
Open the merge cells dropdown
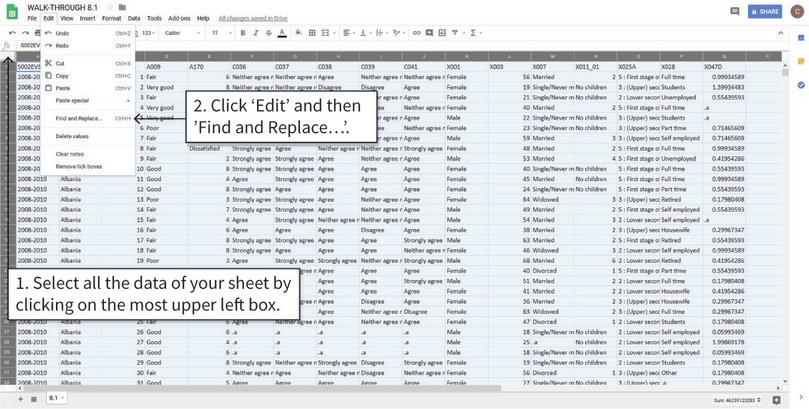tap(328, 33)
